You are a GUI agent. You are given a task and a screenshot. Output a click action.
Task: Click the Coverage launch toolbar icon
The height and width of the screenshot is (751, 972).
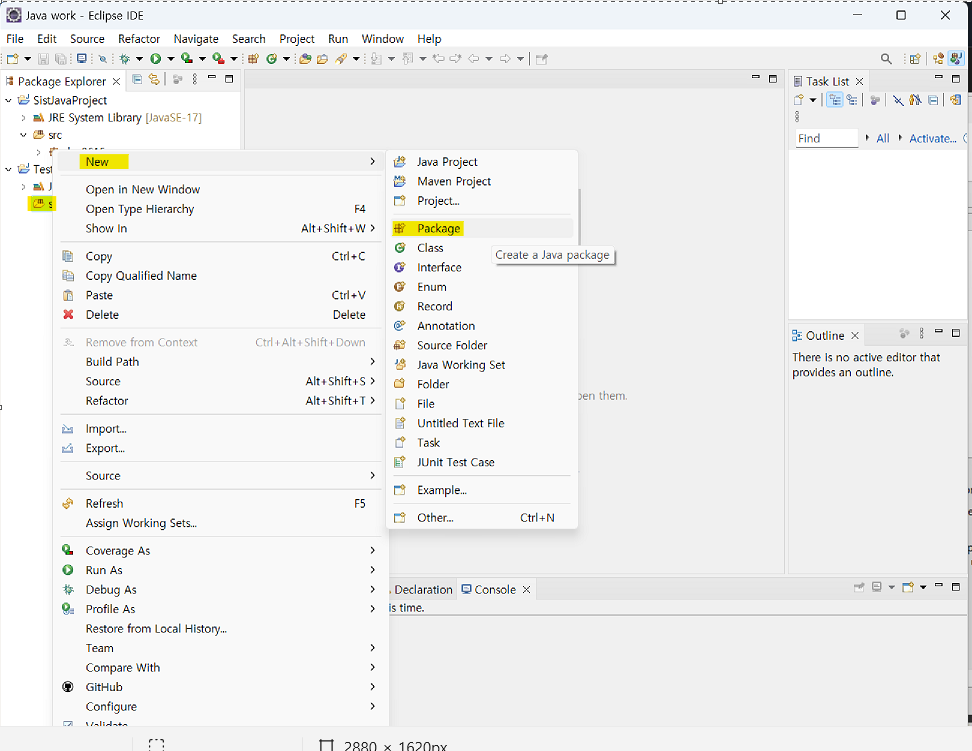[187, 59]
